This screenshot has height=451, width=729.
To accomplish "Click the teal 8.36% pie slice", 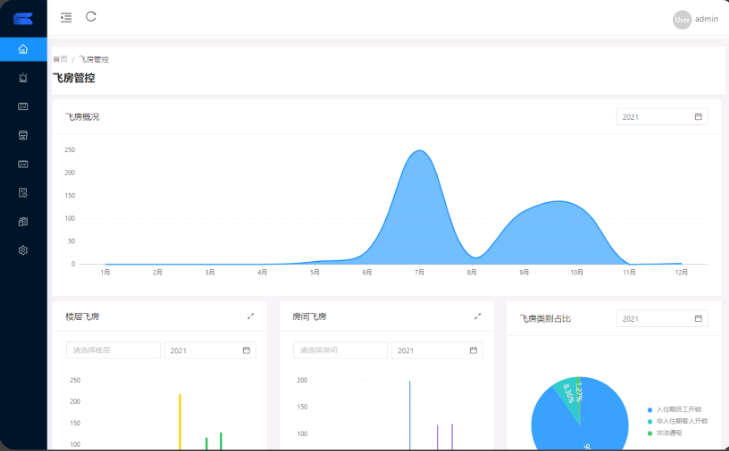I will click(x=569, y=394).
